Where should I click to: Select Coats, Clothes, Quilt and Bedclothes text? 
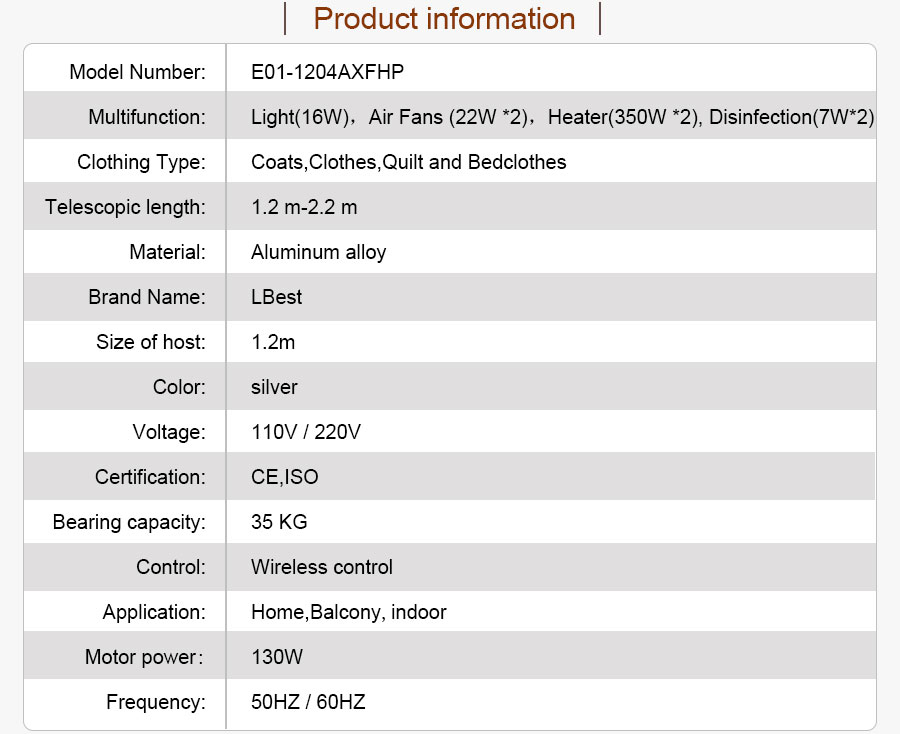(x=409, y=162)
